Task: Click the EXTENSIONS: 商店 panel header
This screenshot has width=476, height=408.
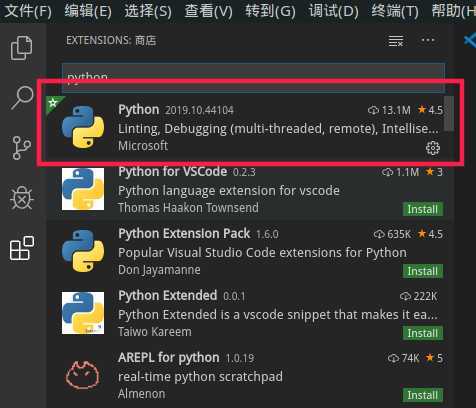Action: click(x=111, y=40)
